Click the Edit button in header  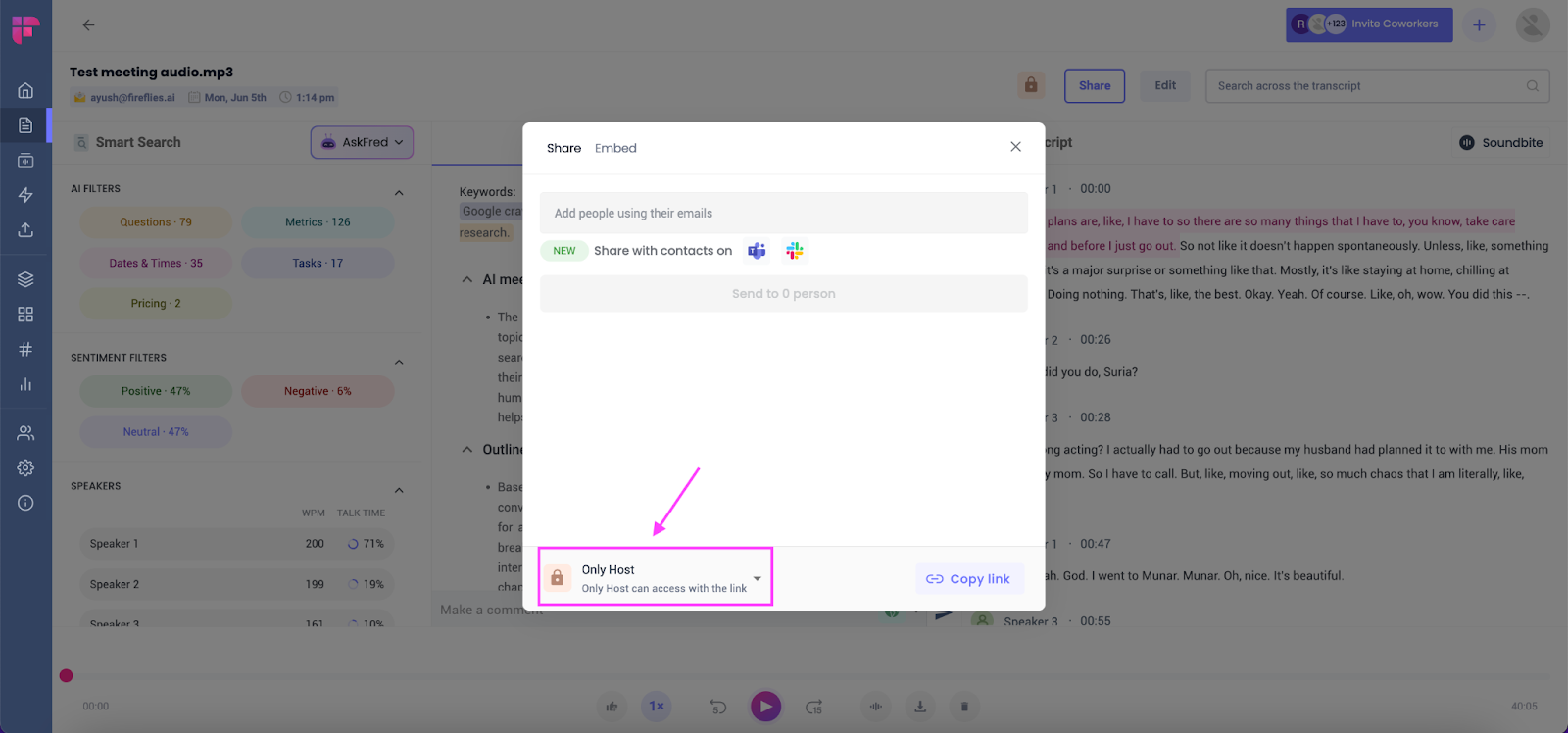click(x=1165, y=85)
